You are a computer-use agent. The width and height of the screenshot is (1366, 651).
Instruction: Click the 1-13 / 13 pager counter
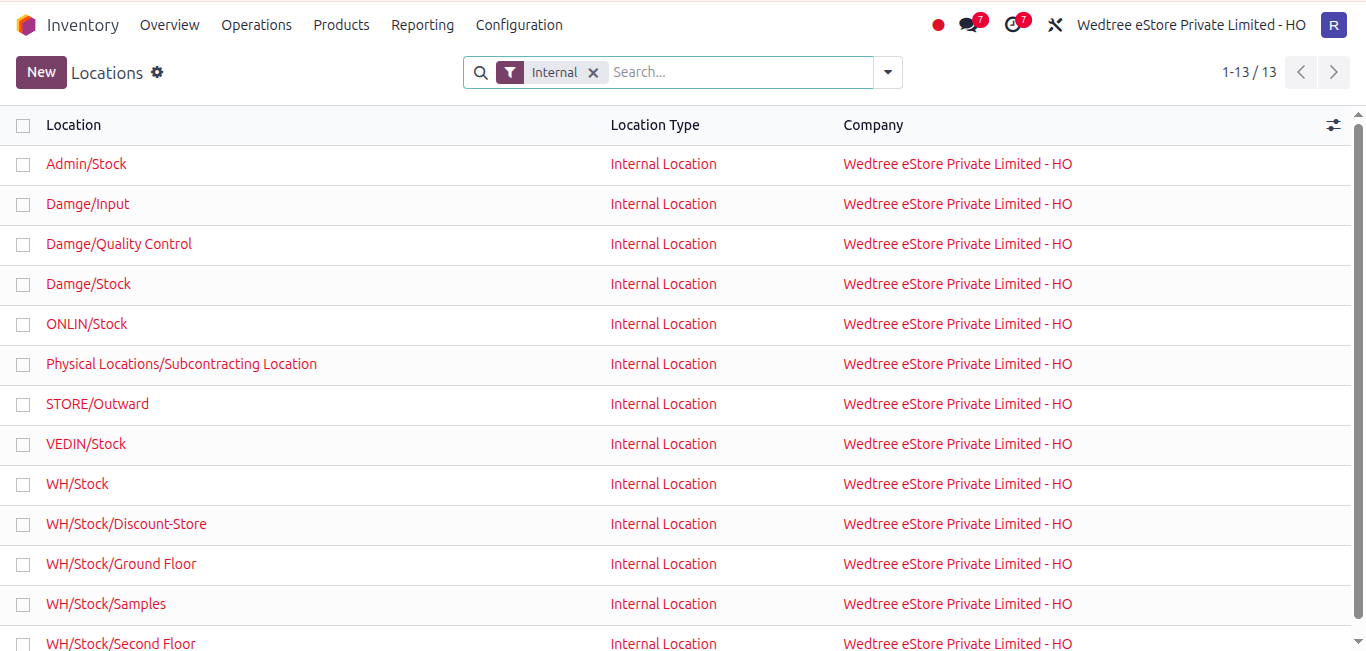[x=1249, y=72]
